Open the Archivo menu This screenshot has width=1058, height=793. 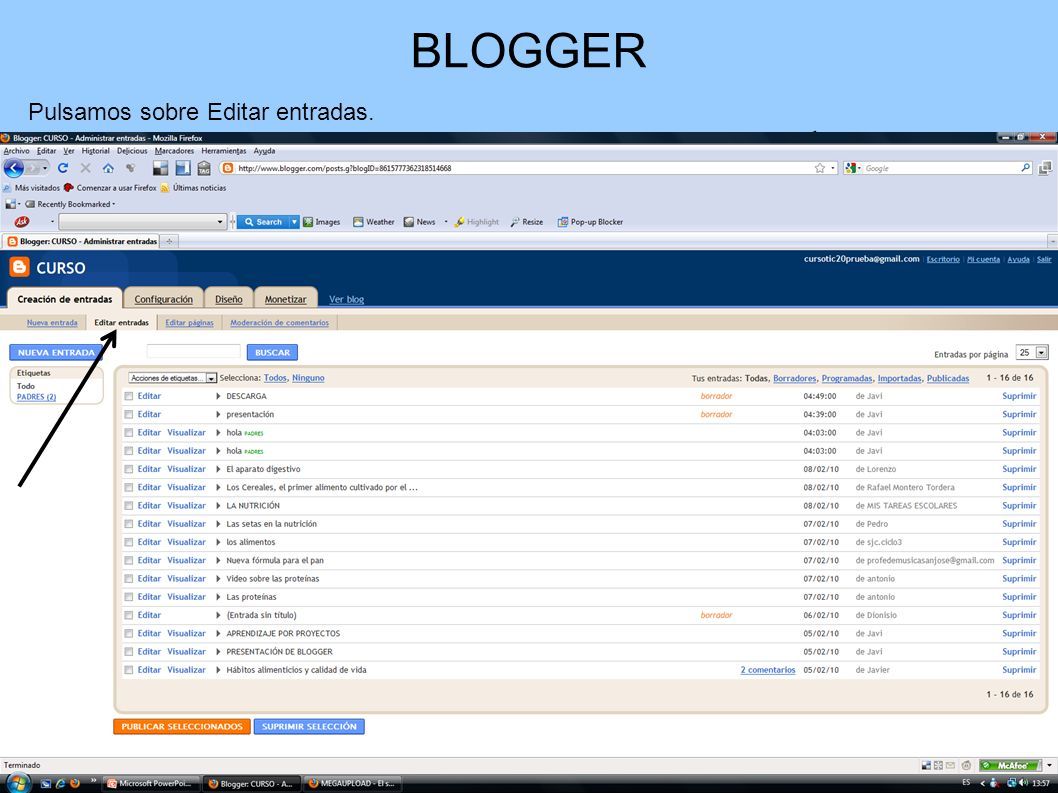[x=16, y=151]
